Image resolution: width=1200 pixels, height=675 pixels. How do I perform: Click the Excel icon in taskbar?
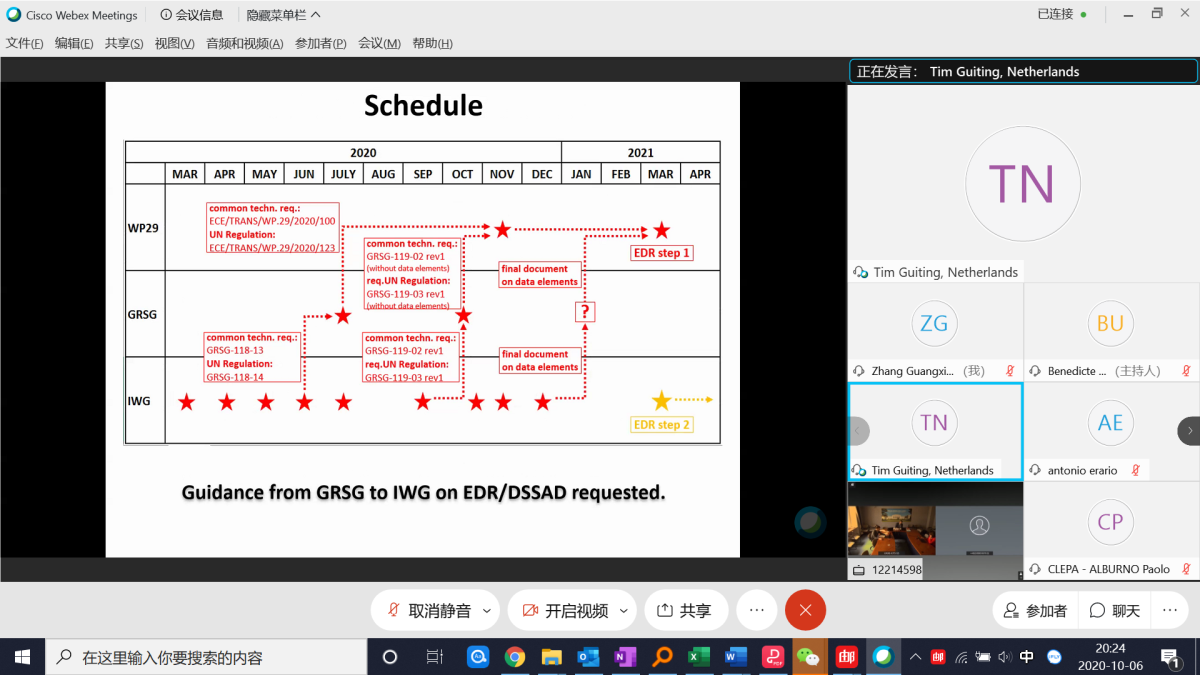[698, 657]
